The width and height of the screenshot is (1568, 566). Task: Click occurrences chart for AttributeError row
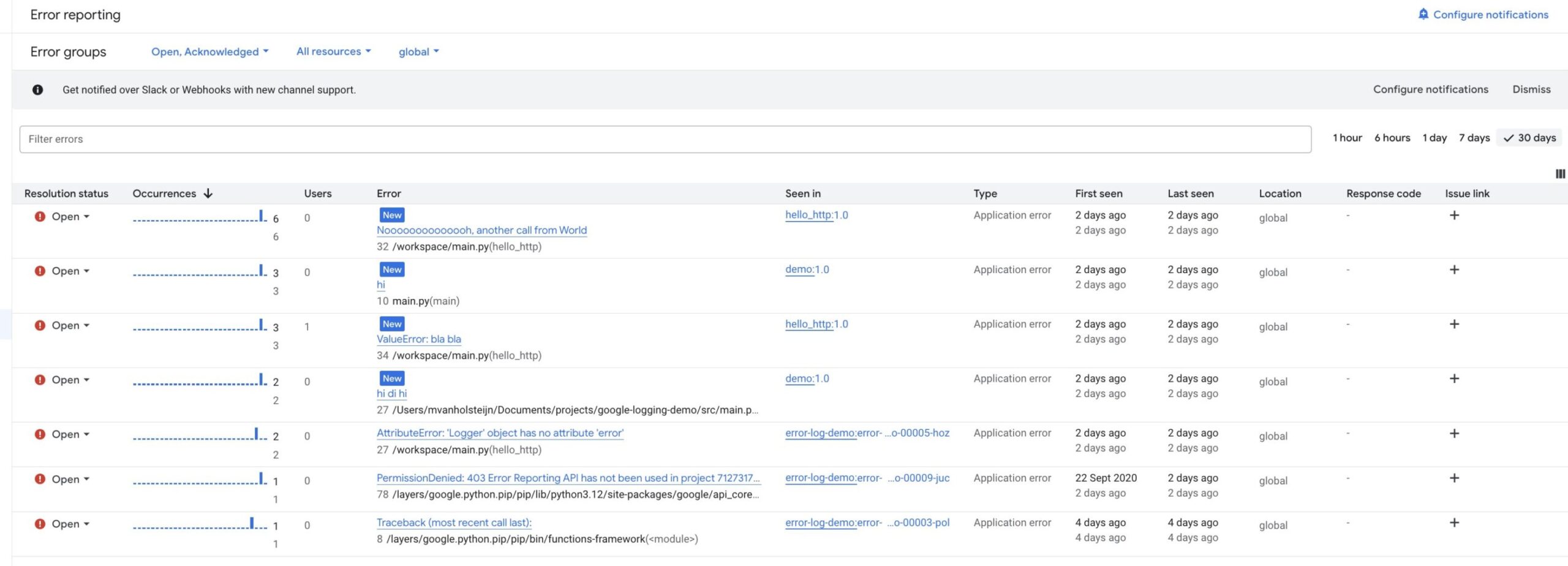200,434
